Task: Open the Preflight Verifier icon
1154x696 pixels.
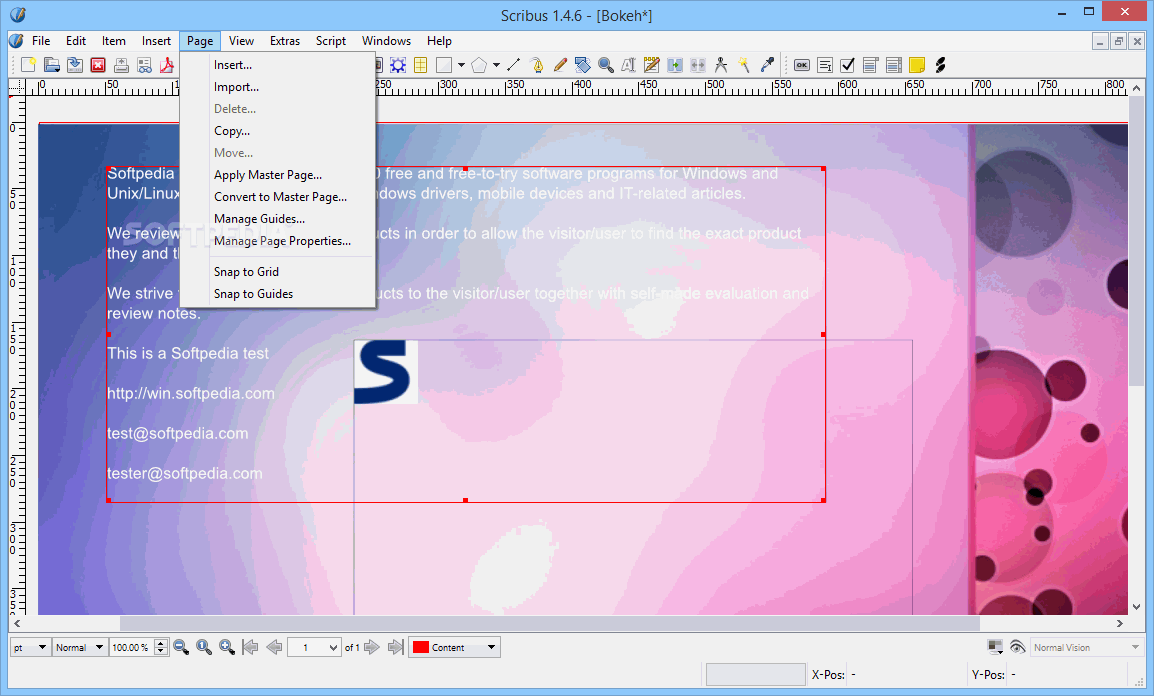Action: pyautogui.click(x=144, y=65)
